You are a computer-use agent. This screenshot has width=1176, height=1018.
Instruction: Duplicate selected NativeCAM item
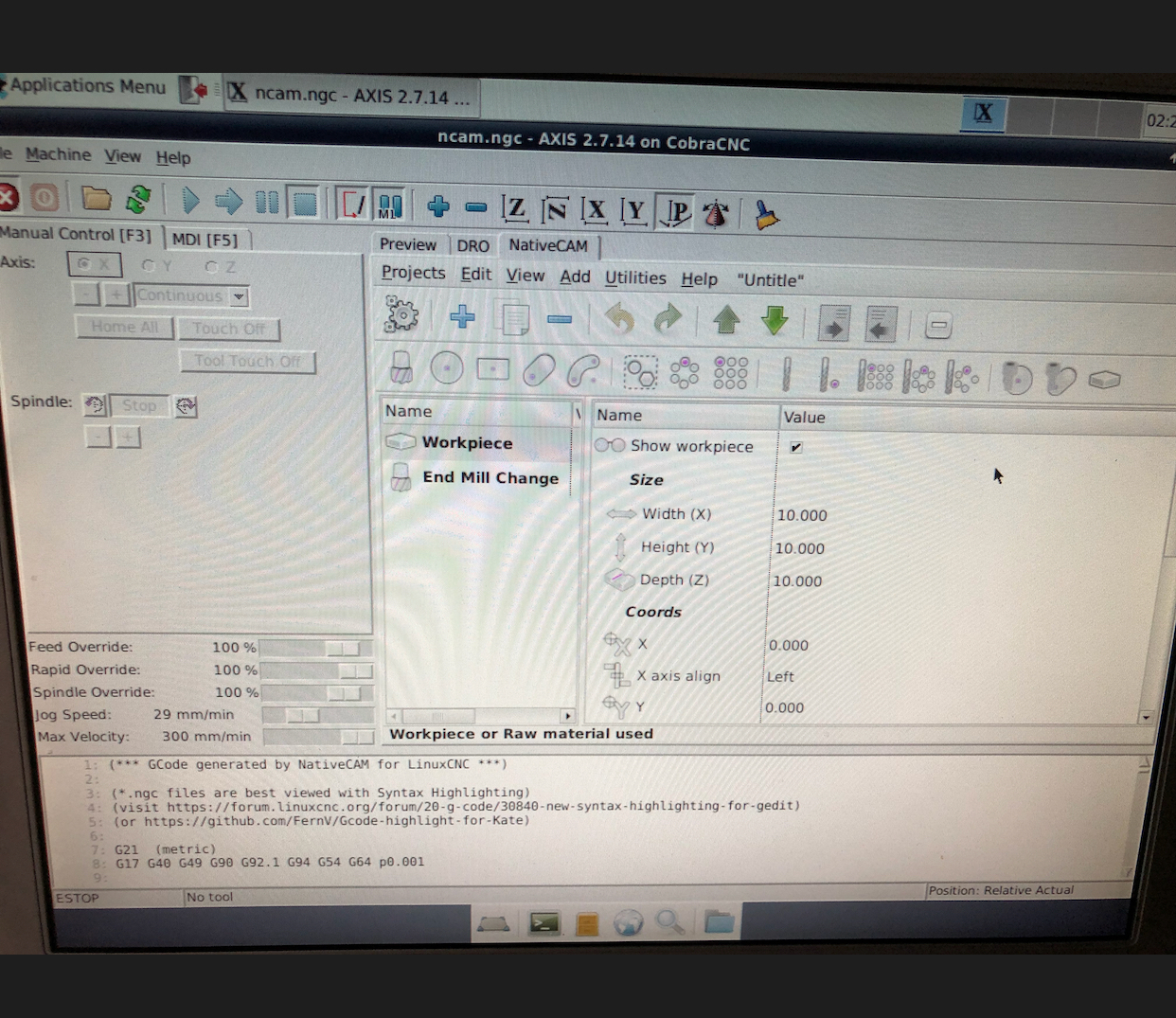[x=513, y=318]
